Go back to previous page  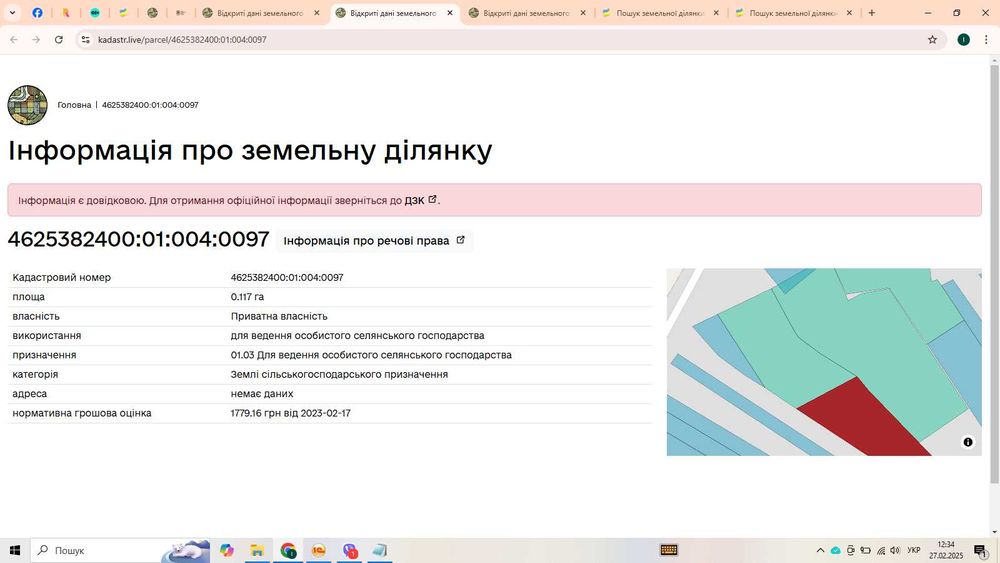click(x=14, y=40)
